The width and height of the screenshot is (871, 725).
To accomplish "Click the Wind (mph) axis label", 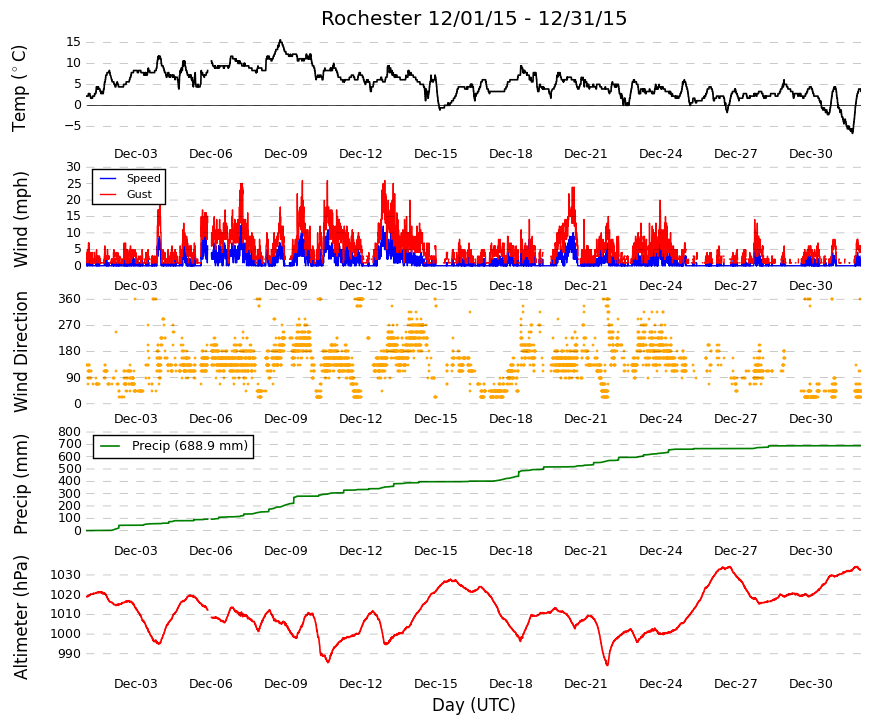I will coord(20,219).
